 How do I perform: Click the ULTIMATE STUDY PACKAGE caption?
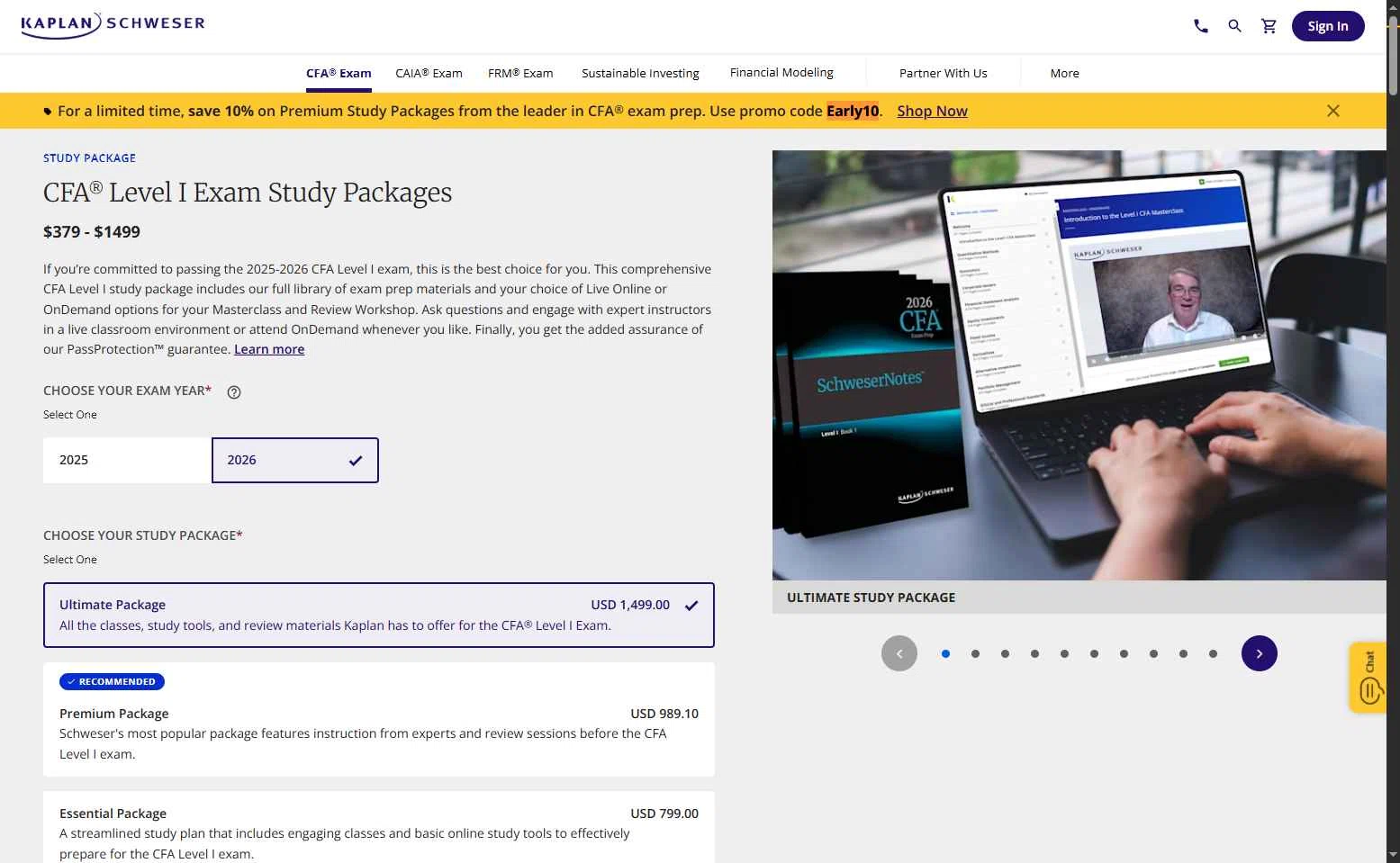point(872,598)
